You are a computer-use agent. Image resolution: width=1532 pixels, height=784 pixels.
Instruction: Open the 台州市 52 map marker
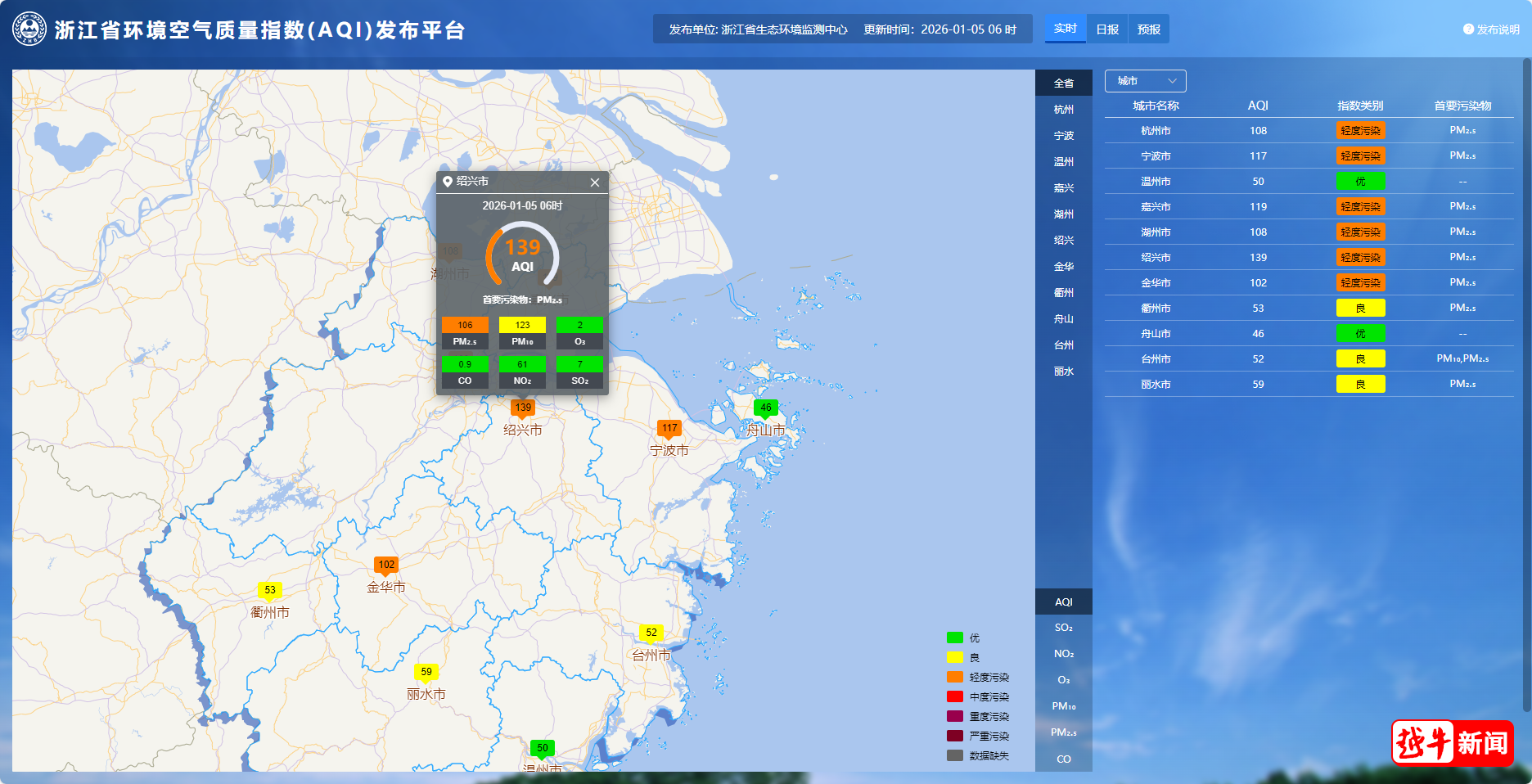pyautogui.click(x=651, y=633)
